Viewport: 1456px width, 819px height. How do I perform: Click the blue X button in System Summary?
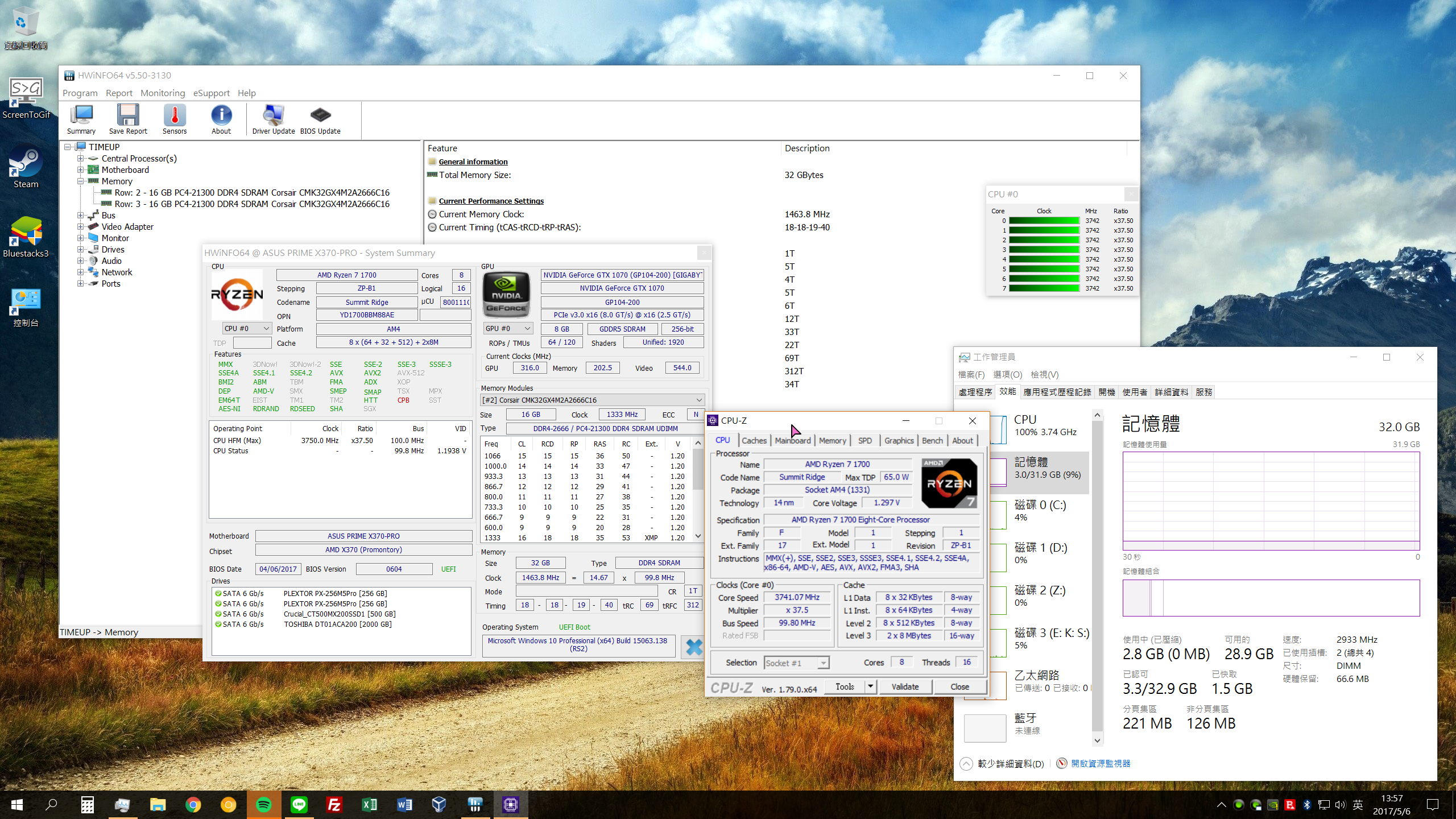click(693, 647)
